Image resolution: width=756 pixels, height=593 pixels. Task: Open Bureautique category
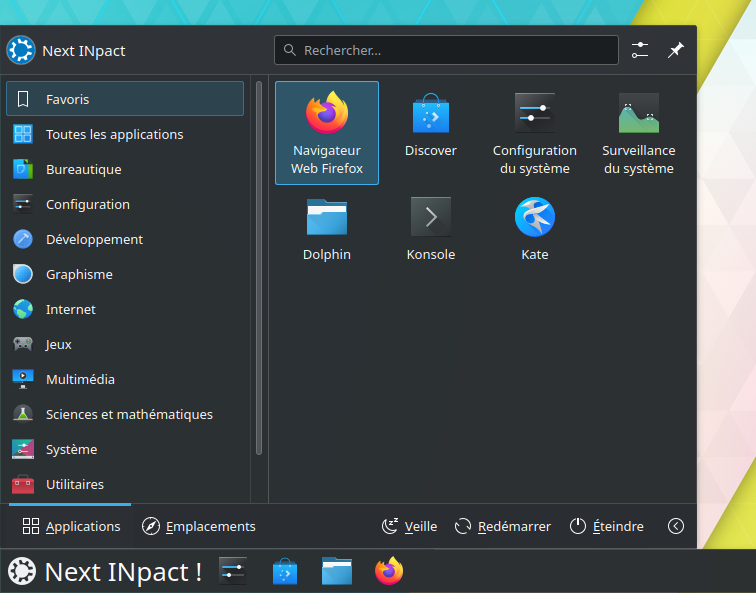tap(125, 169)
